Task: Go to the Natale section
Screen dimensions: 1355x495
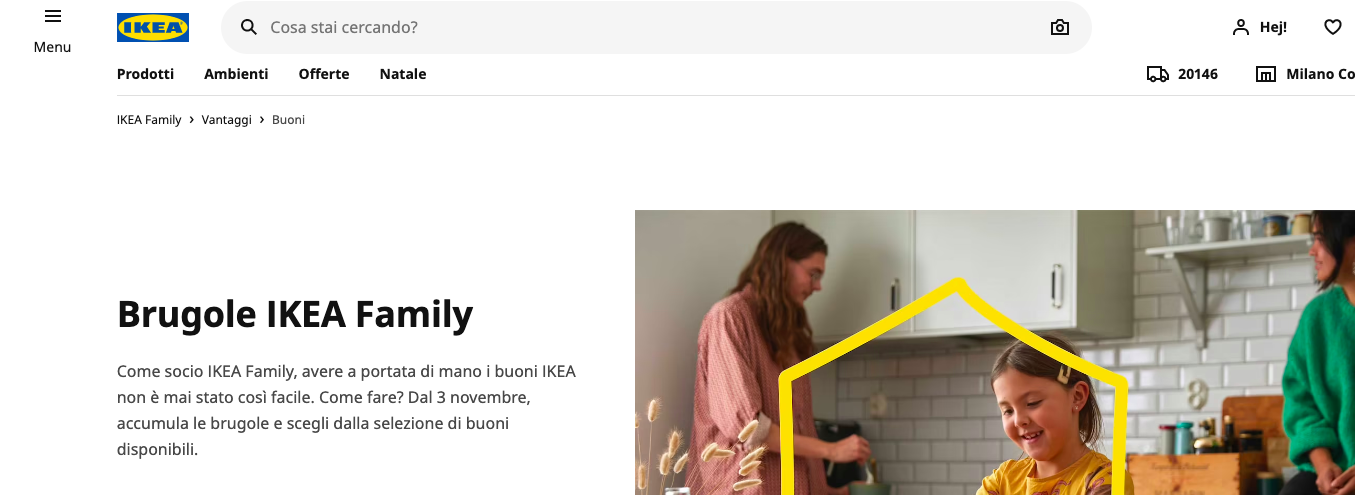Action: point(403,74)
